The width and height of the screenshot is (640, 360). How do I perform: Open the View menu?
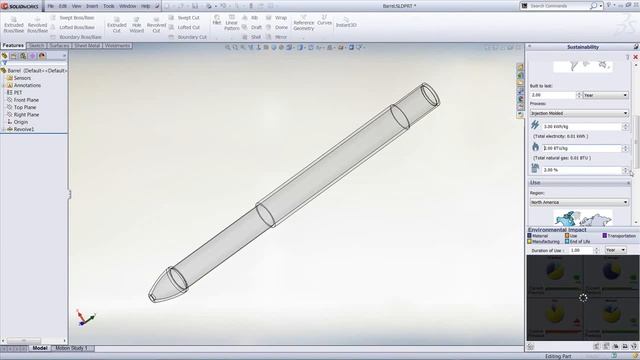tap(76, 6)
